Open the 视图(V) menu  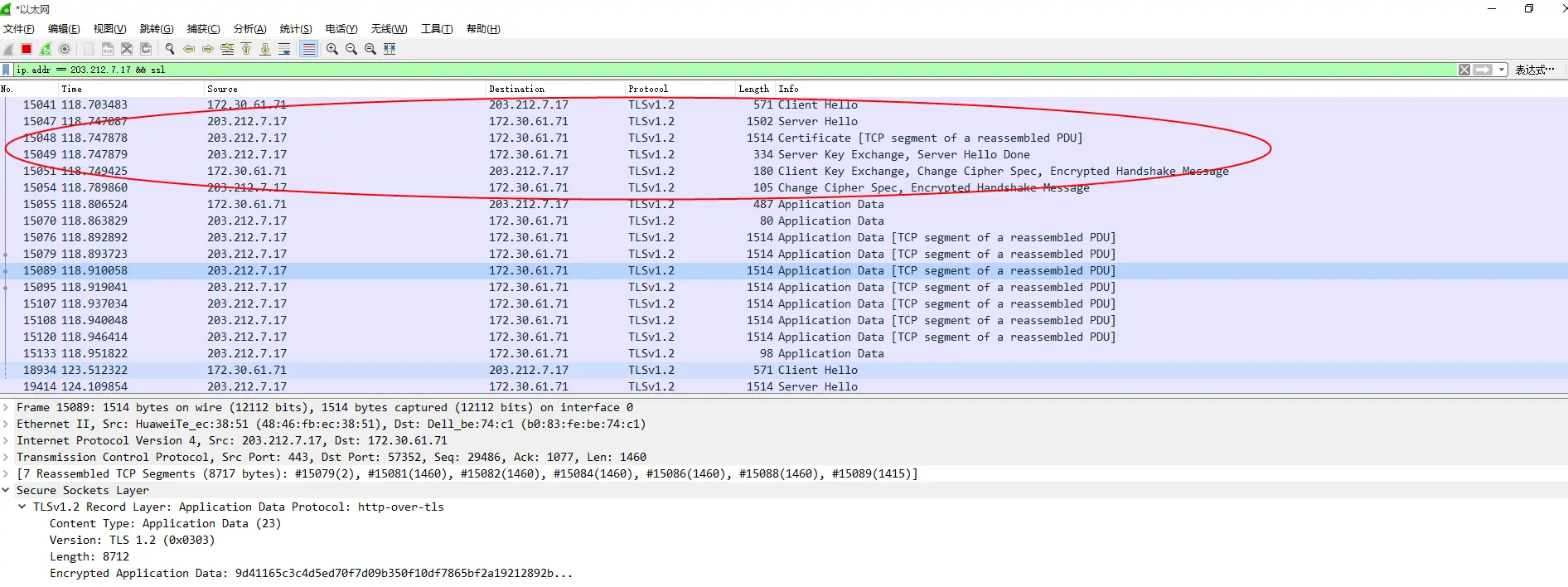tap(109, 29)
